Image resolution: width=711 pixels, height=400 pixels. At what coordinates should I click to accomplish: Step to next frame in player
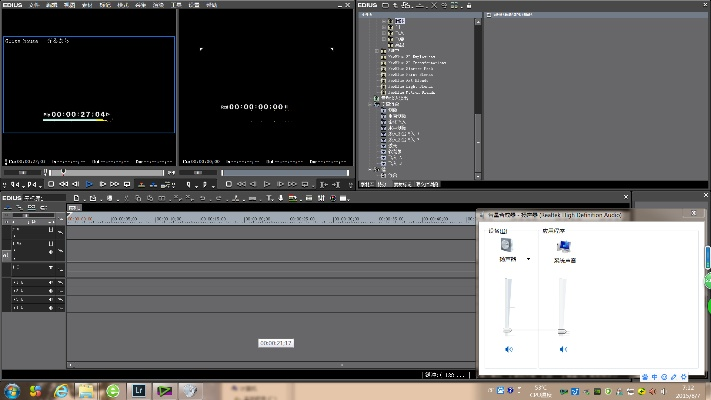coord(102,184)
